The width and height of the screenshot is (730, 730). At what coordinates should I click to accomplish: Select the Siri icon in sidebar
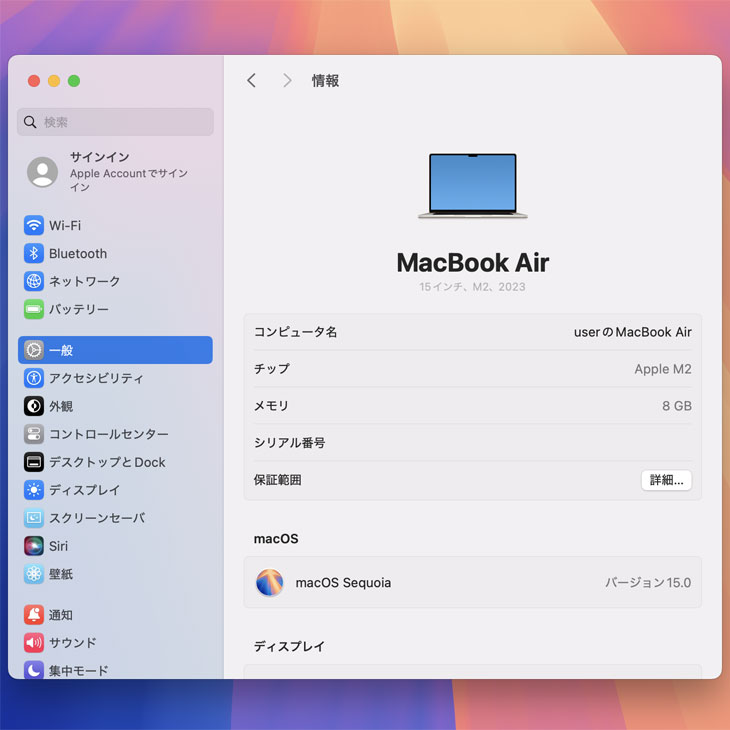[x=34, y=546]
